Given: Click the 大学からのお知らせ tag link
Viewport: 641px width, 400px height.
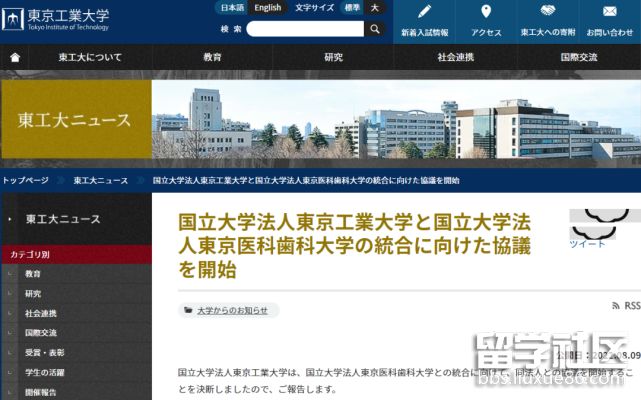Looking at the screenshot, I should click(232, 310).
